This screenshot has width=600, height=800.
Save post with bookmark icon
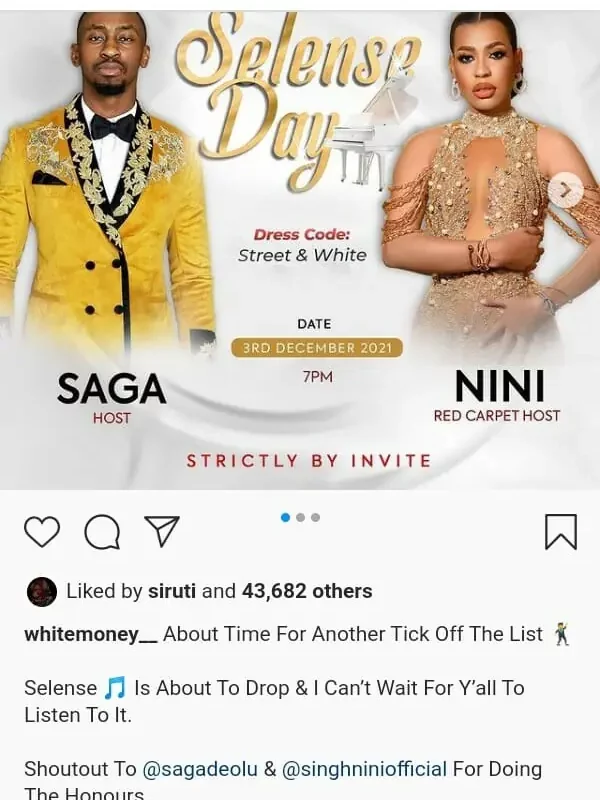tap(561, 532)
